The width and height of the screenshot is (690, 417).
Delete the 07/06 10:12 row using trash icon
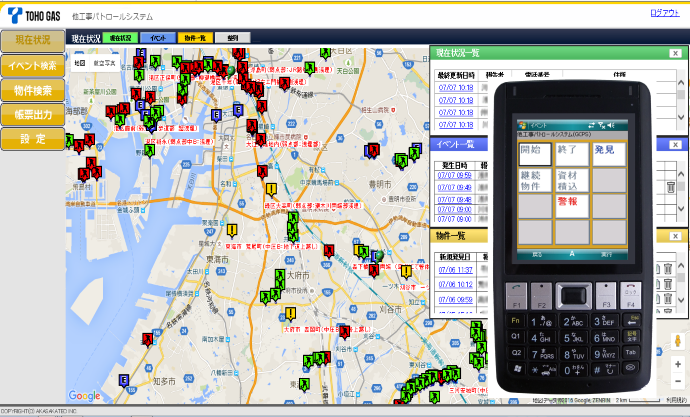coord(668,284)
